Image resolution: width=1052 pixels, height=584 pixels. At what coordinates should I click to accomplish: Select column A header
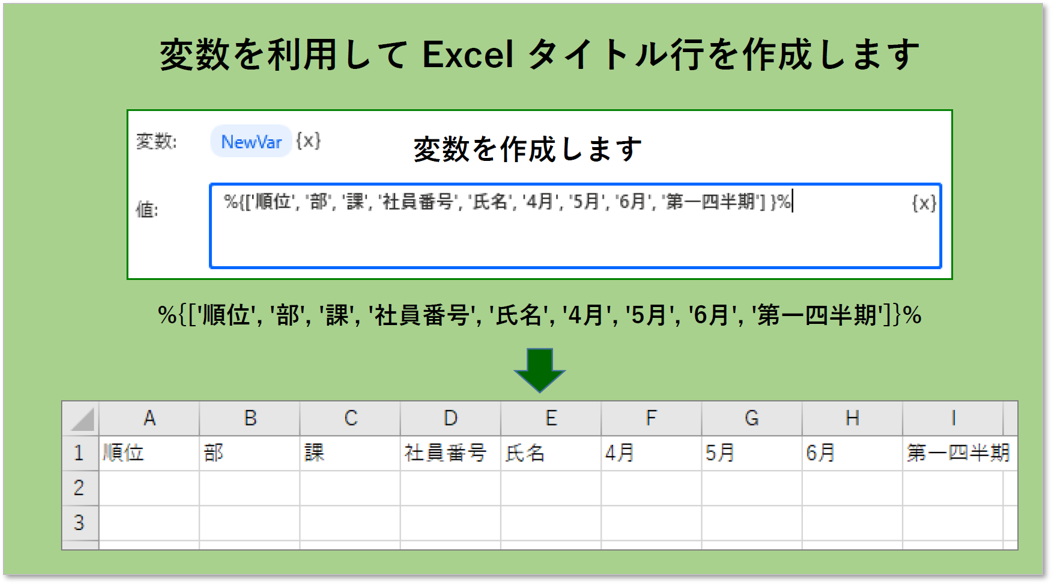coord(150,419)
